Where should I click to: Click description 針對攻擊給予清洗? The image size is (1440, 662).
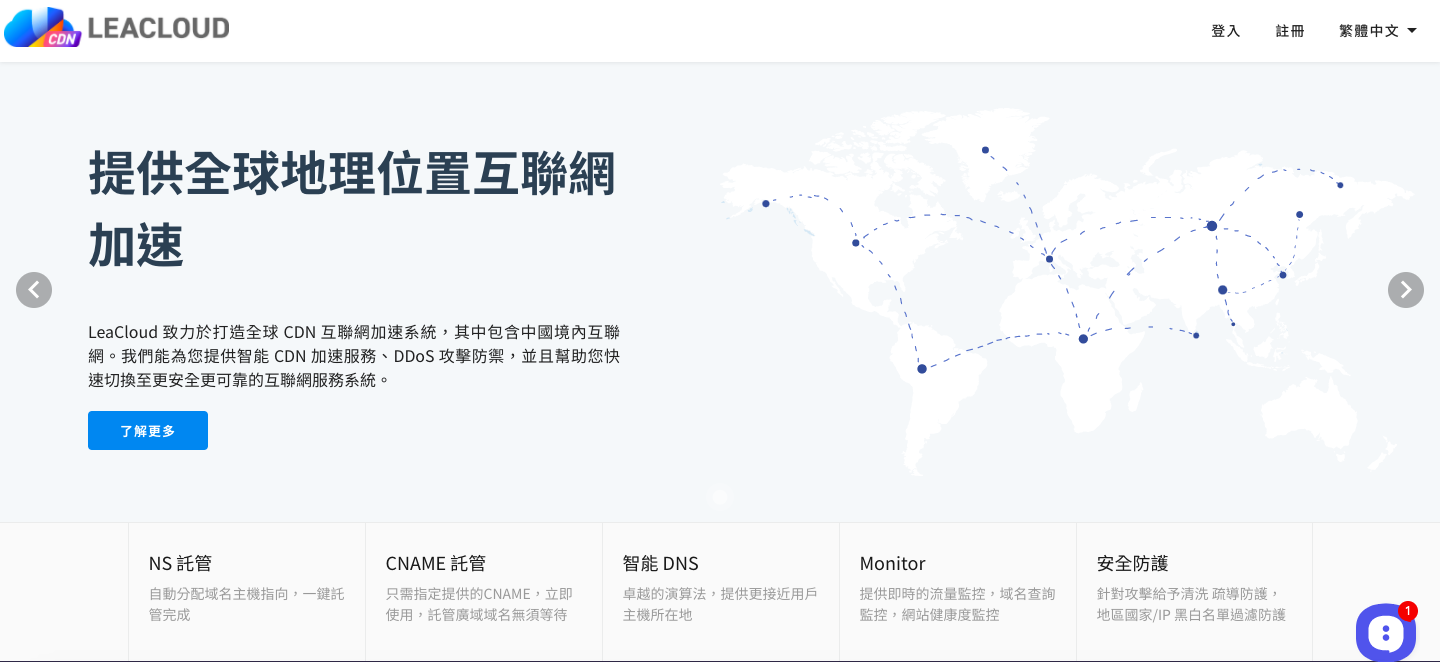tap(1191, 604)
